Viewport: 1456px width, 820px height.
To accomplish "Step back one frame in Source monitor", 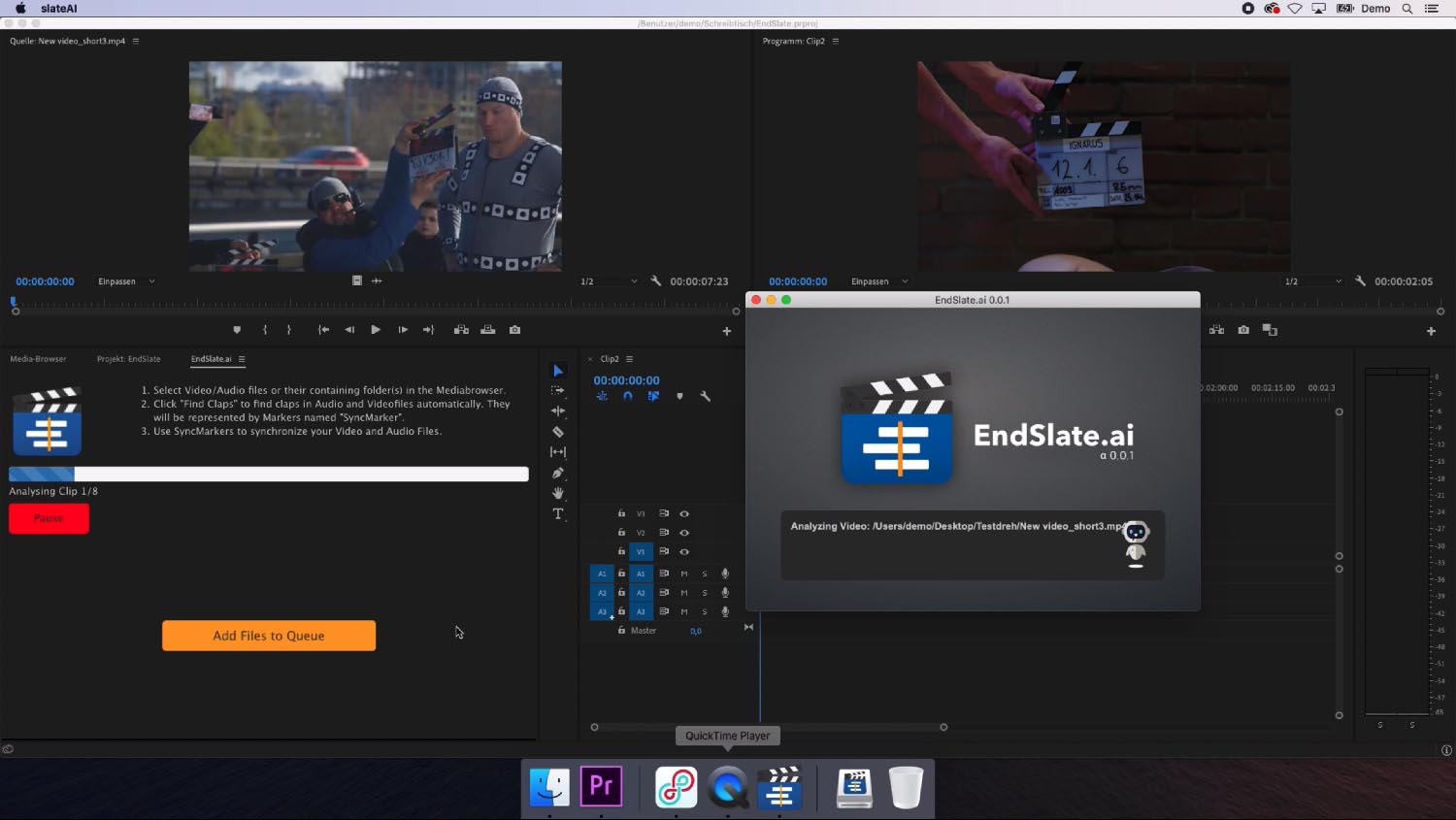I will point(349,330).
